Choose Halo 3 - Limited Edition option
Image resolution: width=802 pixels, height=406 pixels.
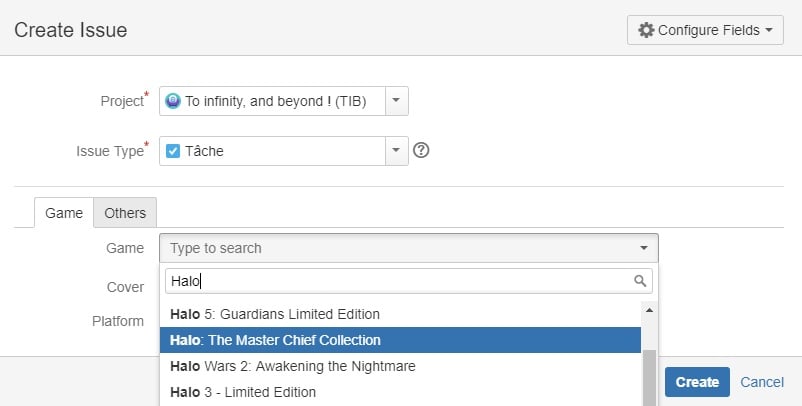(x=400, y=392)
